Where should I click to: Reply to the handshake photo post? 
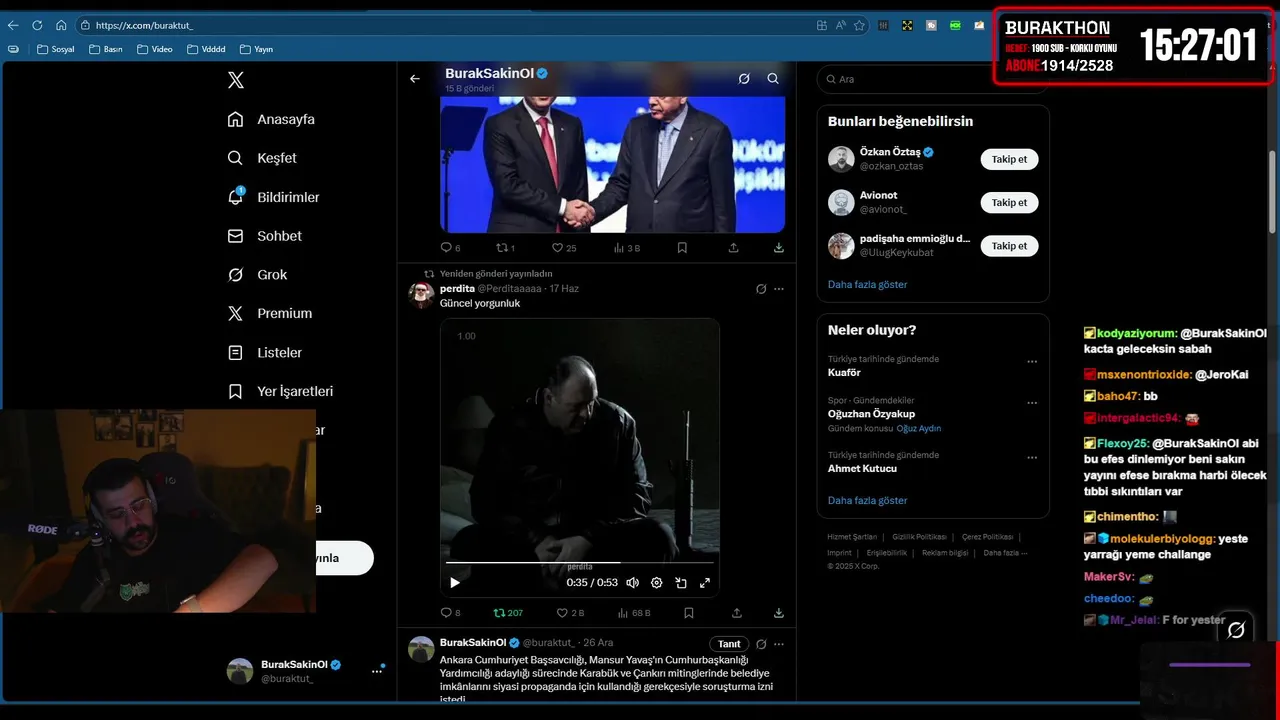[x=450, y=248]
